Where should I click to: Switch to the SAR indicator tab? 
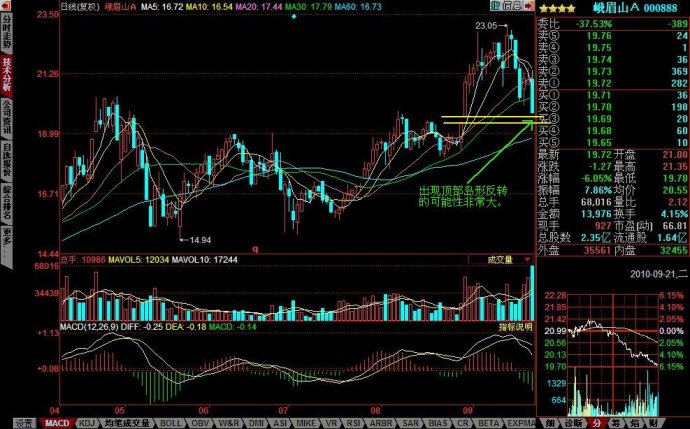410,423
